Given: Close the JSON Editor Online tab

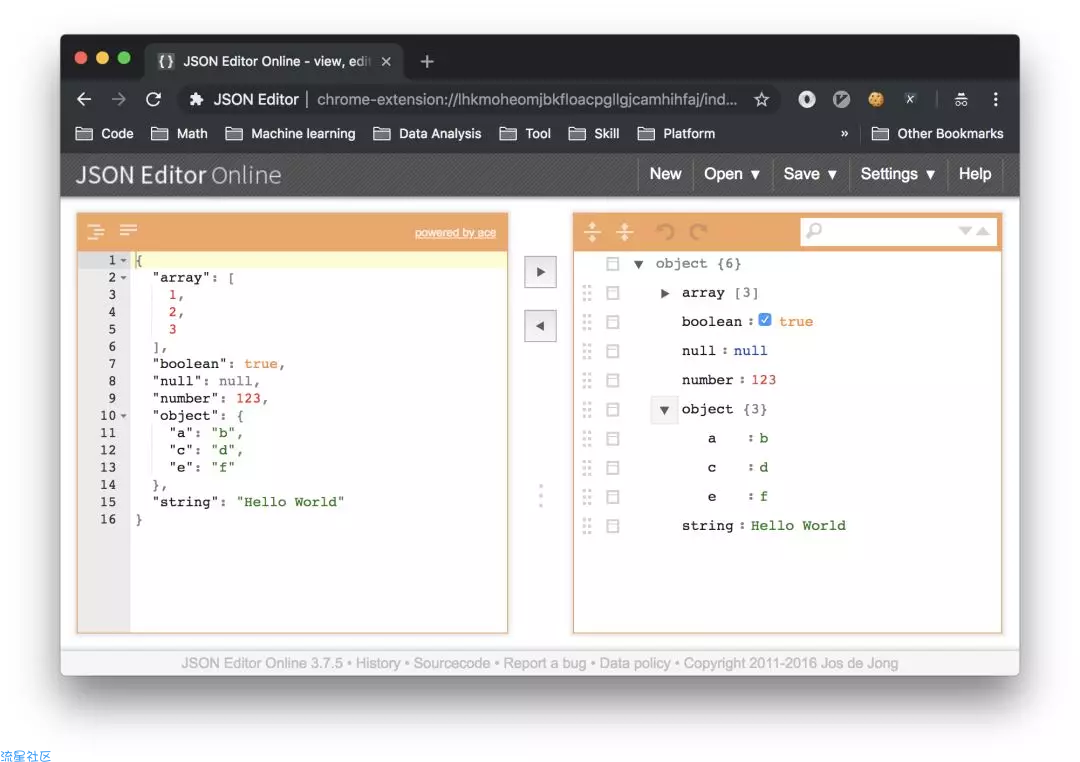Looking at the screenshot, I should [386, 61].
